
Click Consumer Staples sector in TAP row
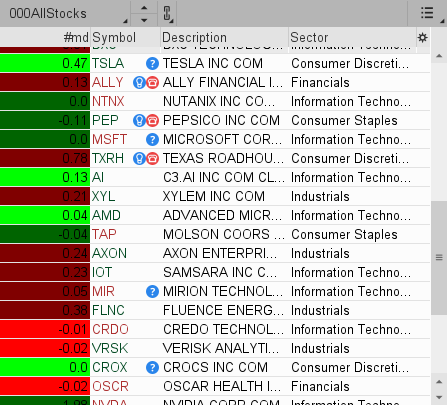[344, 234]
